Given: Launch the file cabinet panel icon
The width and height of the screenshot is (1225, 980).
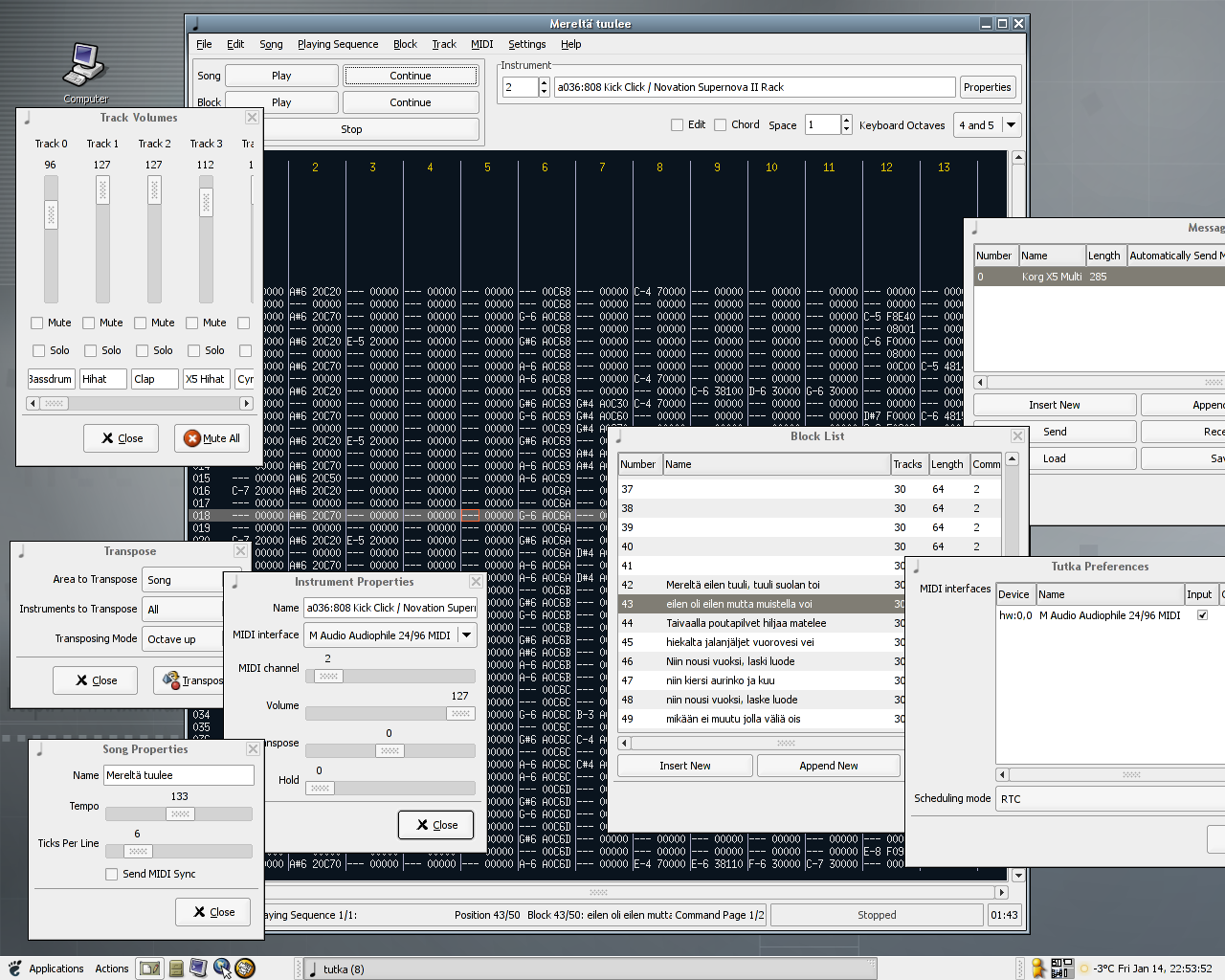Looking at the screenshot, I should pyautogui.click(x=175, y=969).
